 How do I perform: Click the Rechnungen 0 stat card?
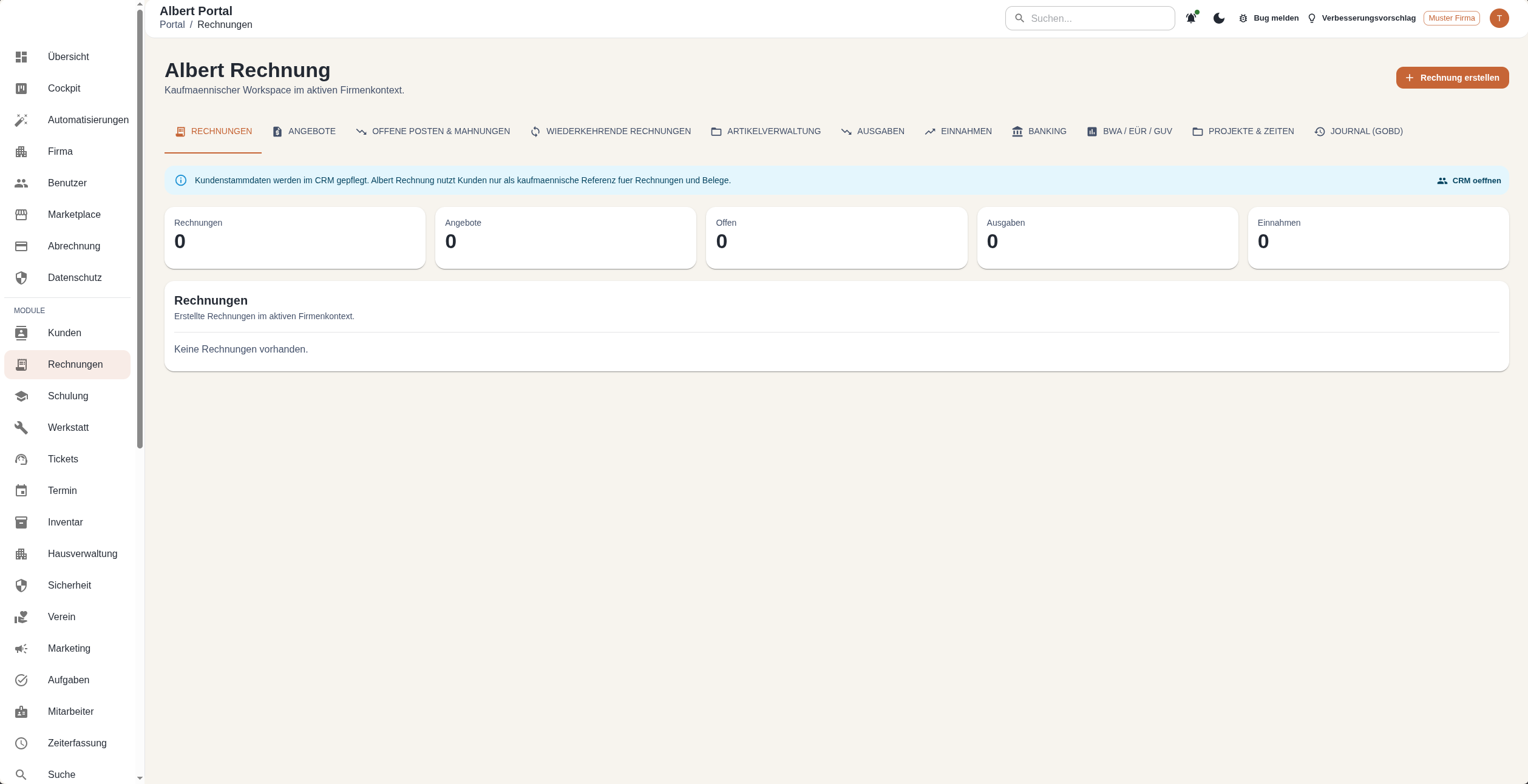295,238
